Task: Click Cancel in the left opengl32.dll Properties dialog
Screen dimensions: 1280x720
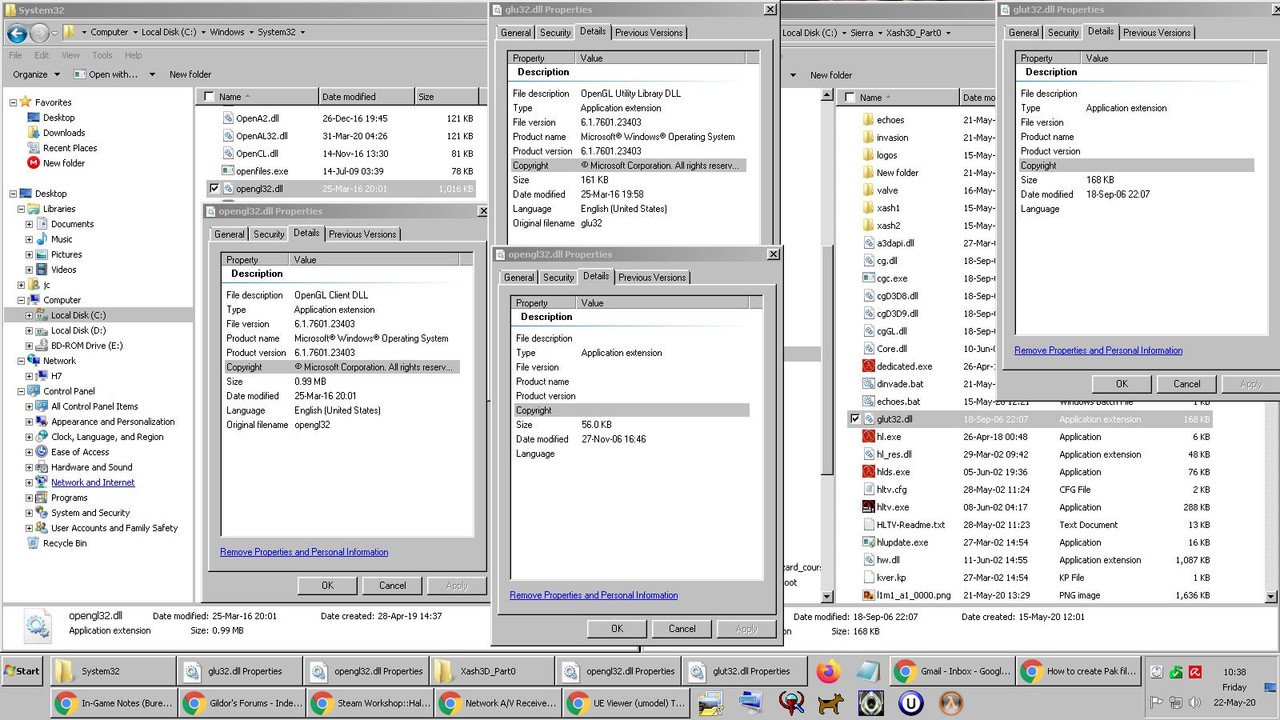Action: (392, 585)
